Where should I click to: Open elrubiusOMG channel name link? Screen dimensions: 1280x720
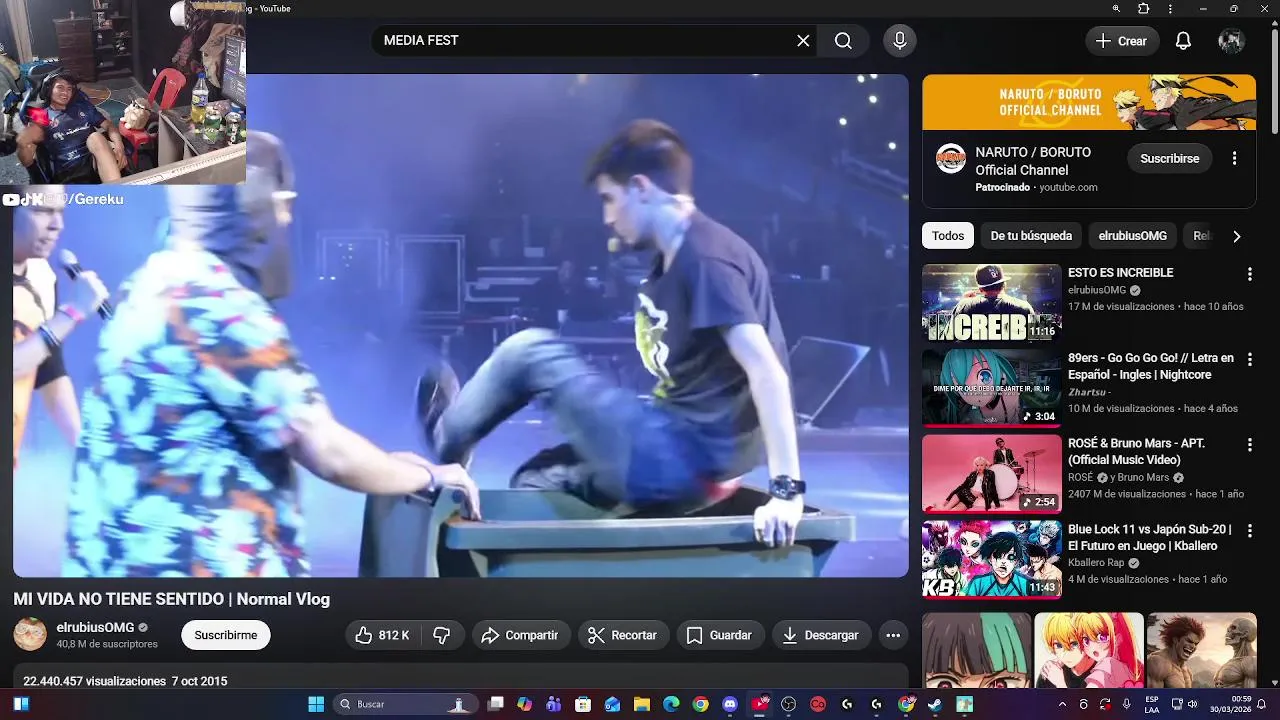coord(95,627)
